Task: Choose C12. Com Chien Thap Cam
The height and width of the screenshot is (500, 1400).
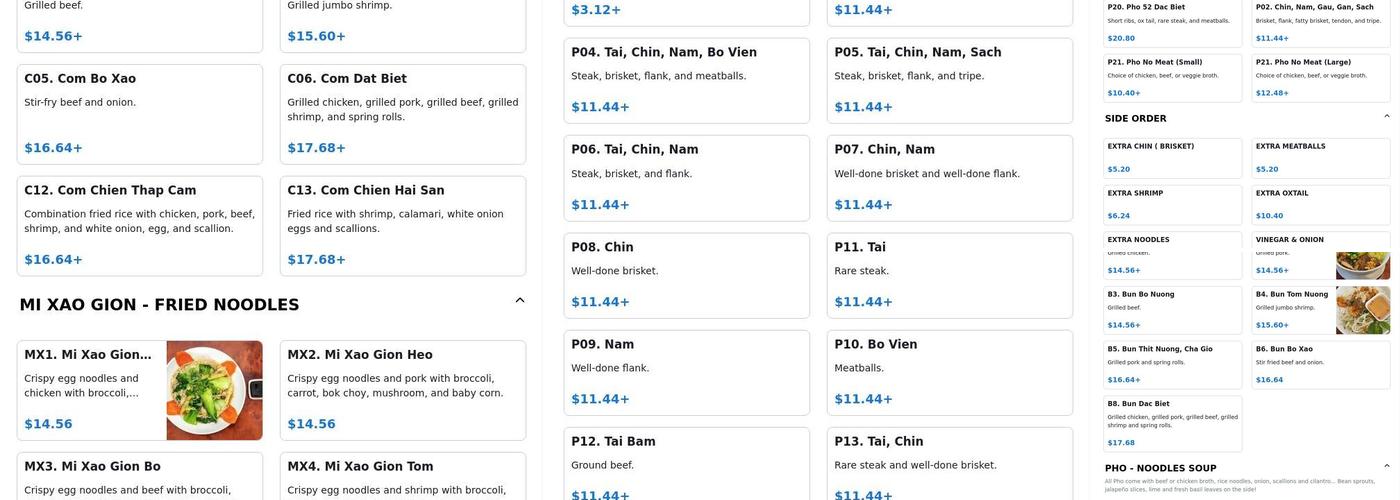Action: pyautogui.click(x=140, y=225)
